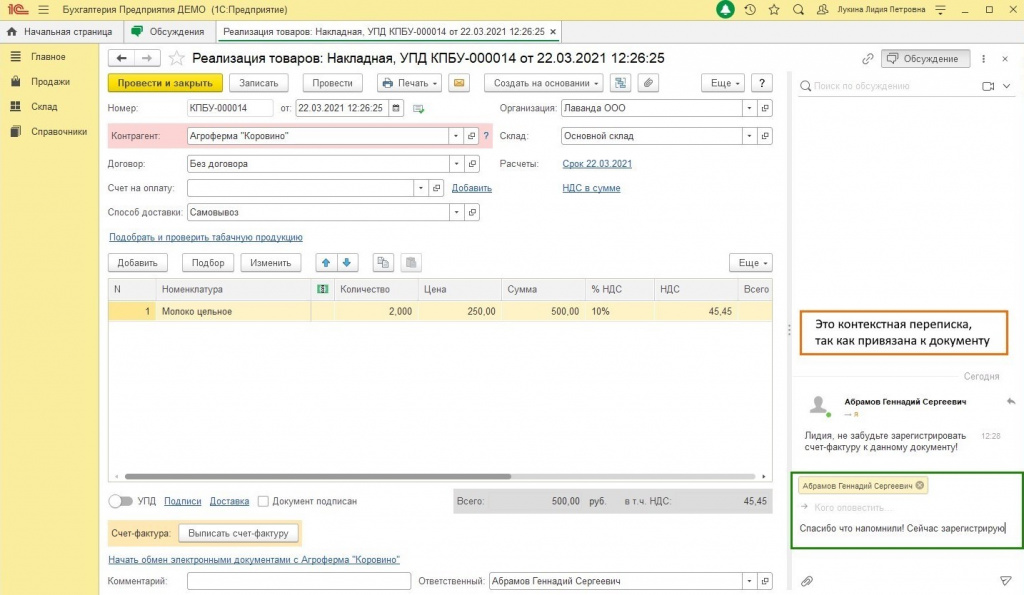Close the Реализация товаров tab
1024x595 pixels.
point(553,31)
